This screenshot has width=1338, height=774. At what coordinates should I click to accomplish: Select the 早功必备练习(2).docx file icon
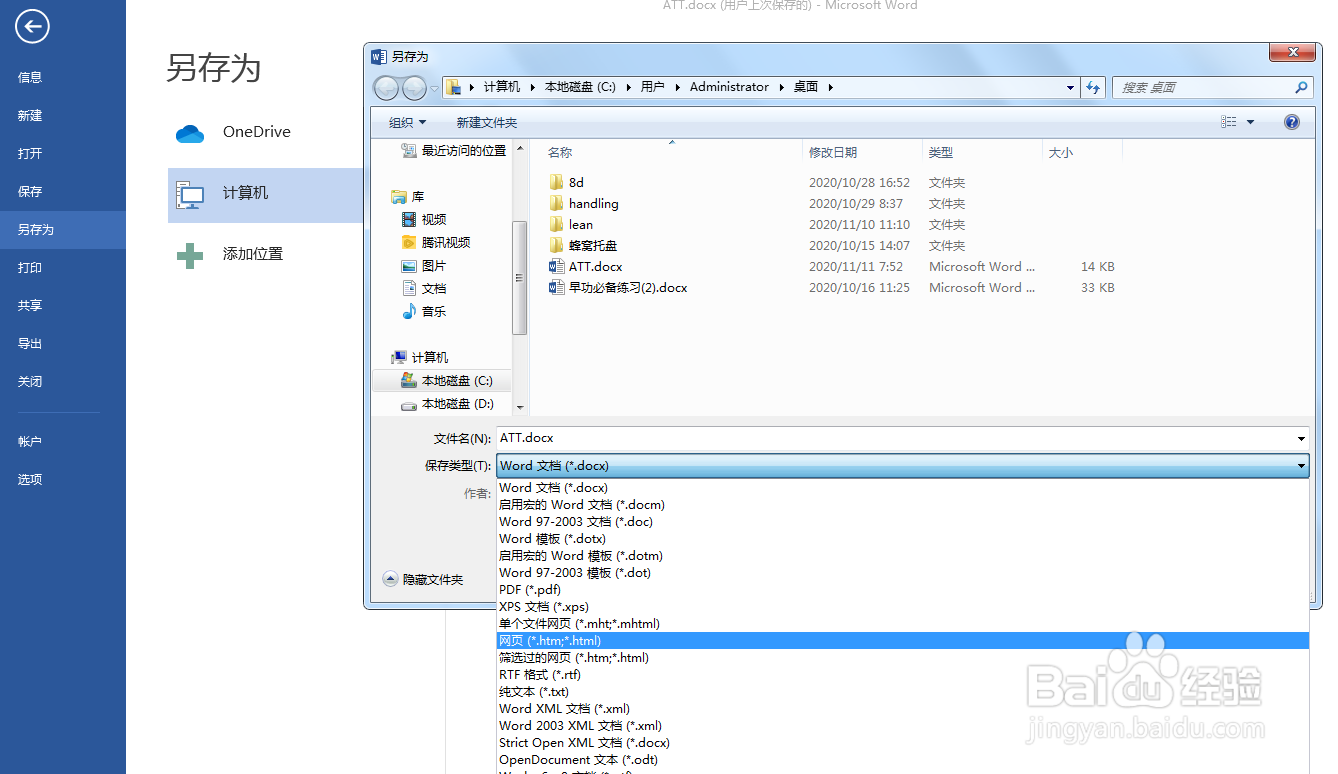pyautogui.click(x=557, y=288)
